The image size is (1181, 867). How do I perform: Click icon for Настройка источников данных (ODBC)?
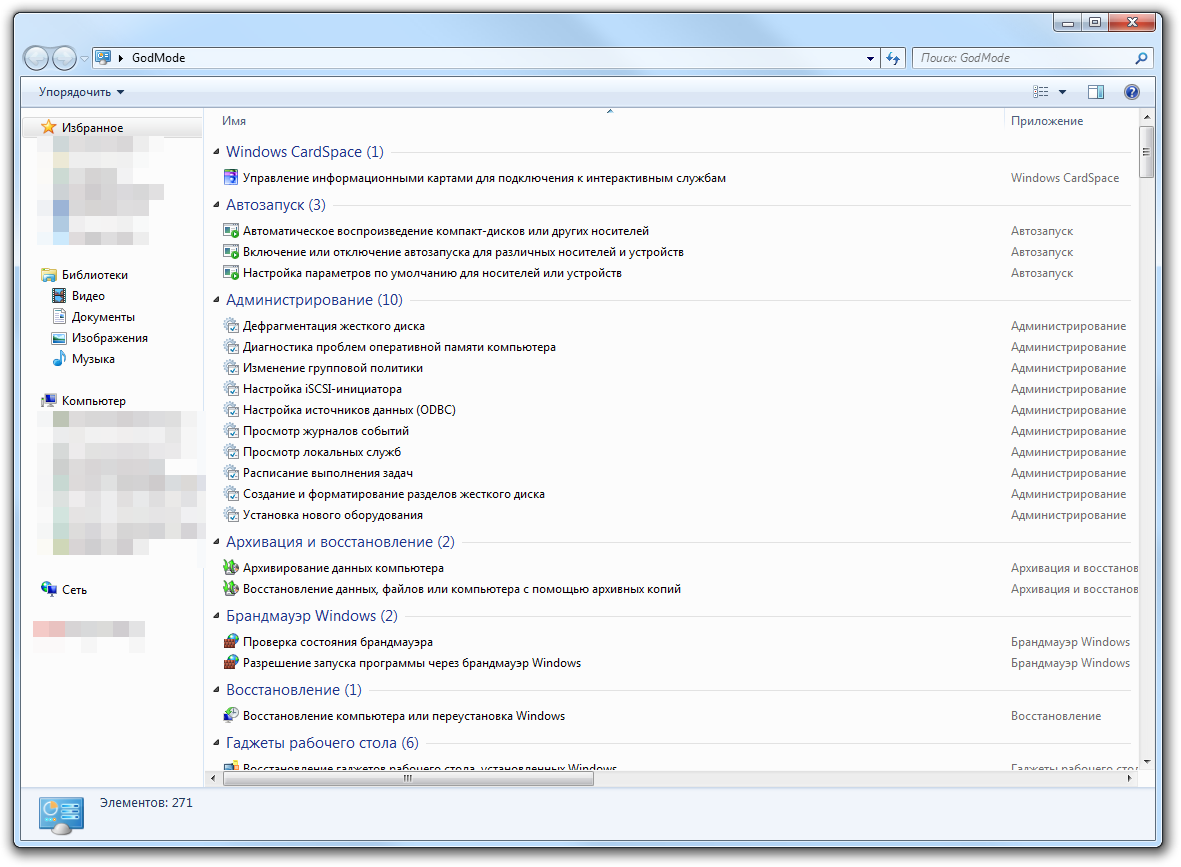(231, 410)
